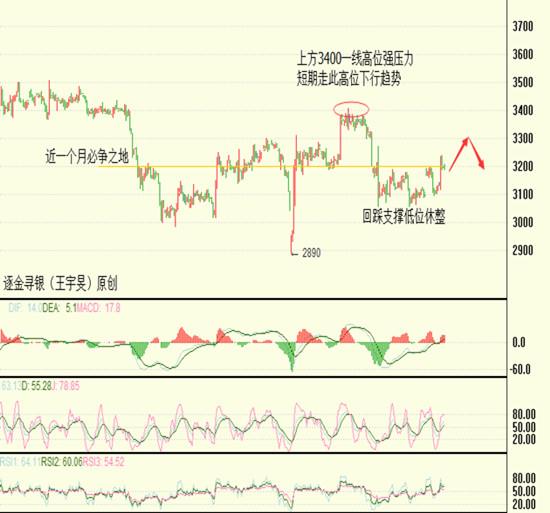Click the KDJ J value label
The image size is (550, 513).
(66, 386)
